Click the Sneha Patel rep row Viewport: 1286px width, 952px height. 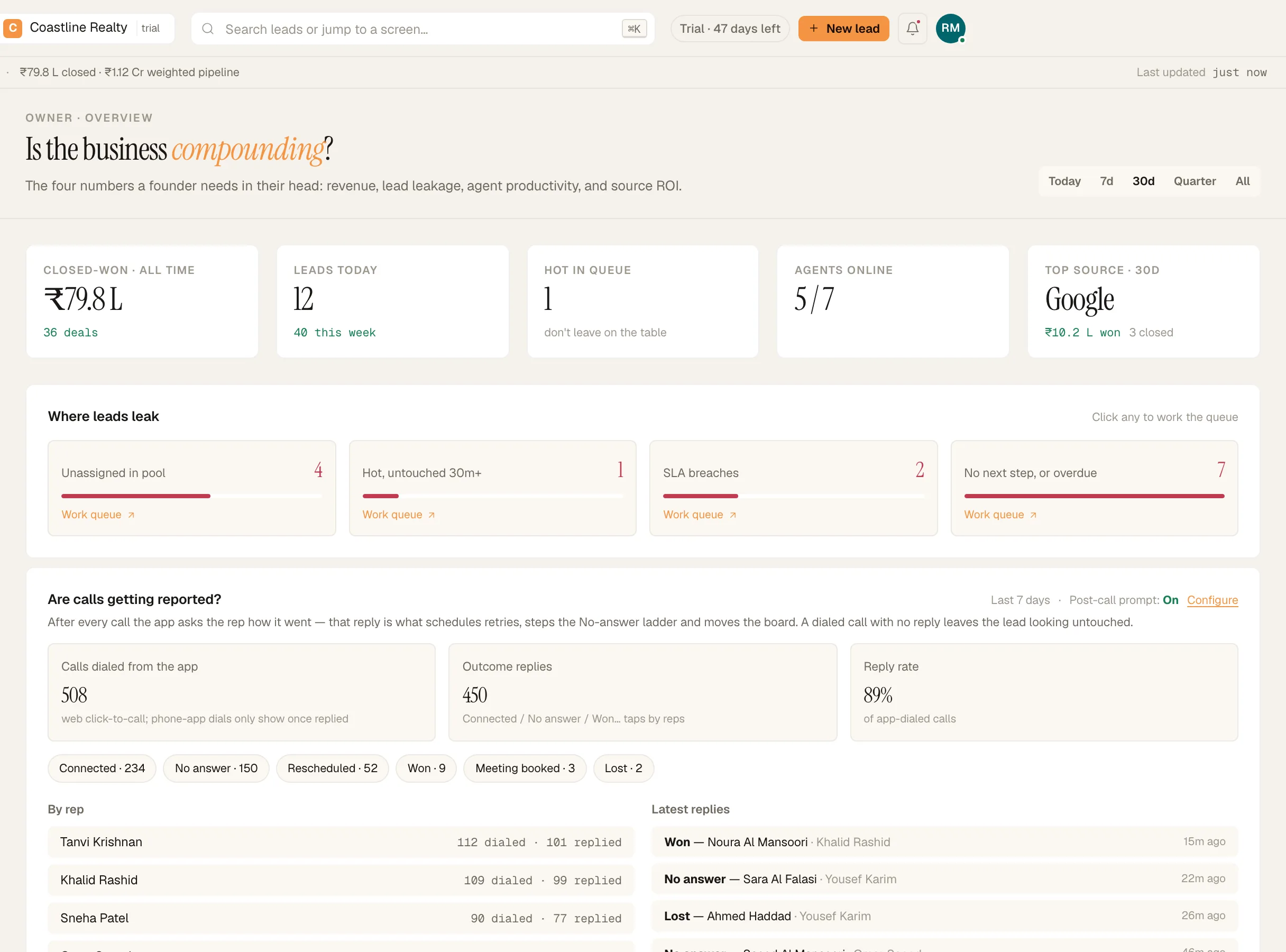(341, 918)
